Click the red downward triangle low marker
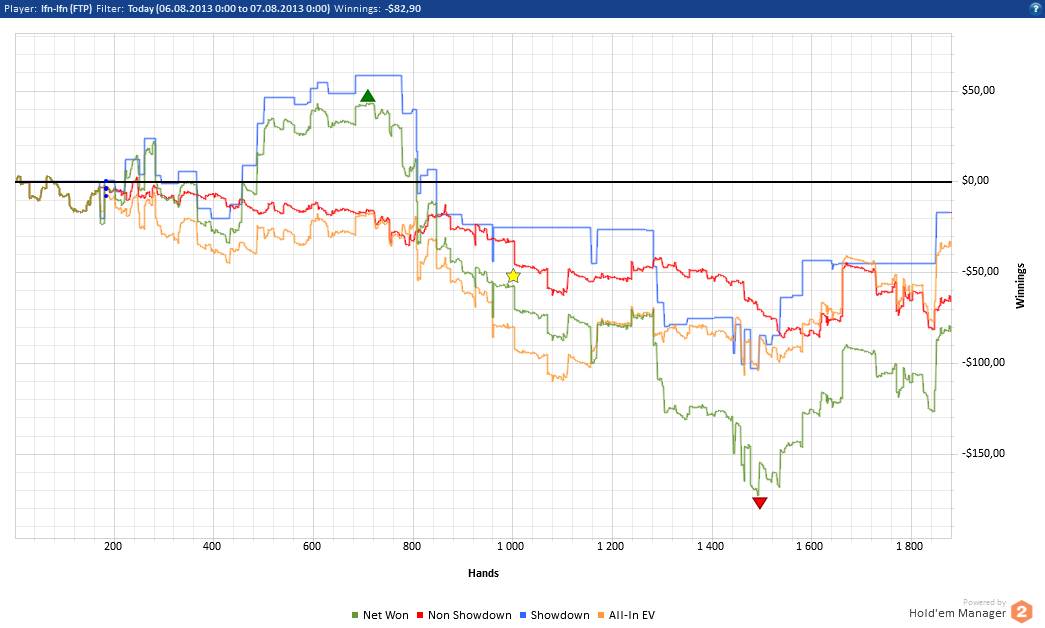Screen dimensions: 1045x628 760,502
